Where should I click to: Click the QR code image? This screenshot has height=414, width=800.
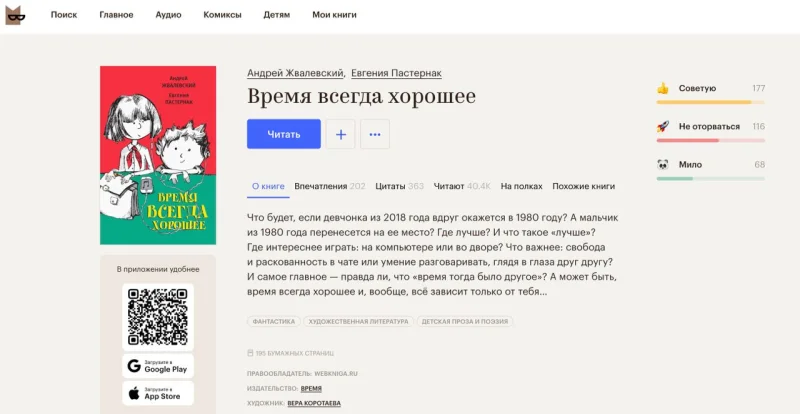158,317
